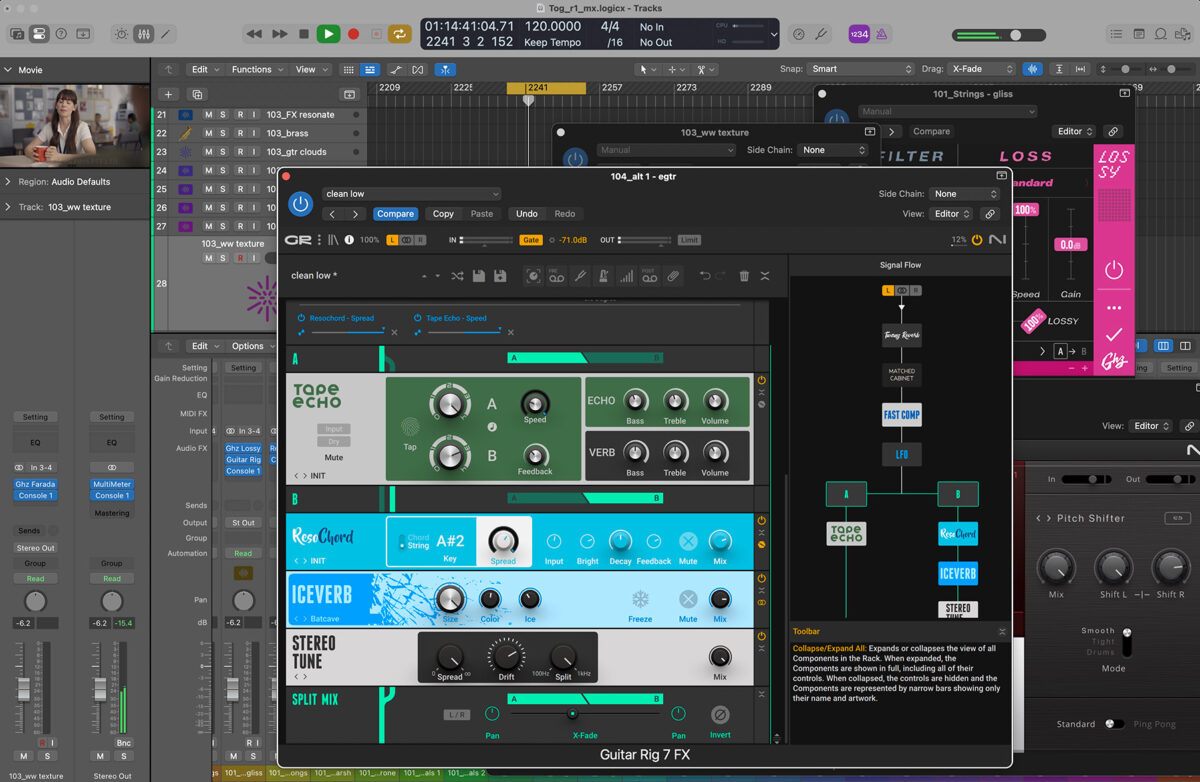Open the metronome icon in Guitar Rig toolbar
The width and height of the screenshot is (1200, 782).
point(604,276)
